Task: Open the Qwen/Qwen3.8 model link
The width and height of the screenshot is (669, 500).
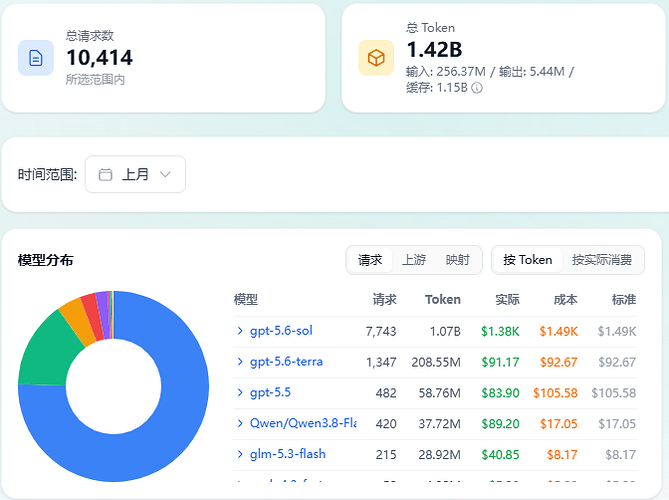Action: (303, 423)
